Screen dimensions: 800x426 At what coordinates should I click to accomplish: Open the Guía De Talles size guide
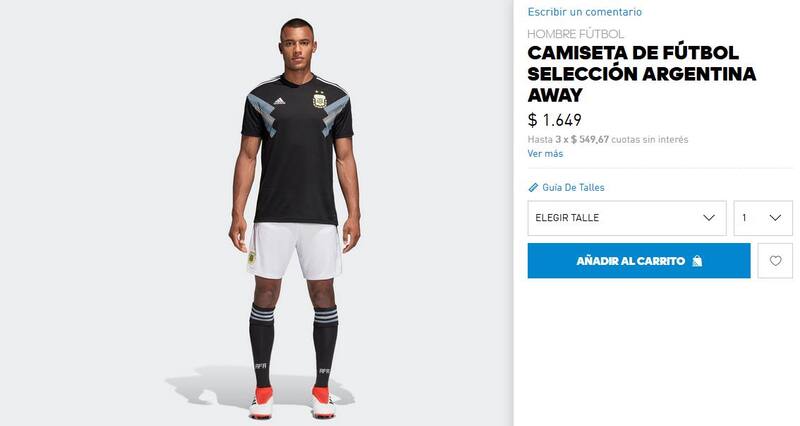[x=573, y=187]
